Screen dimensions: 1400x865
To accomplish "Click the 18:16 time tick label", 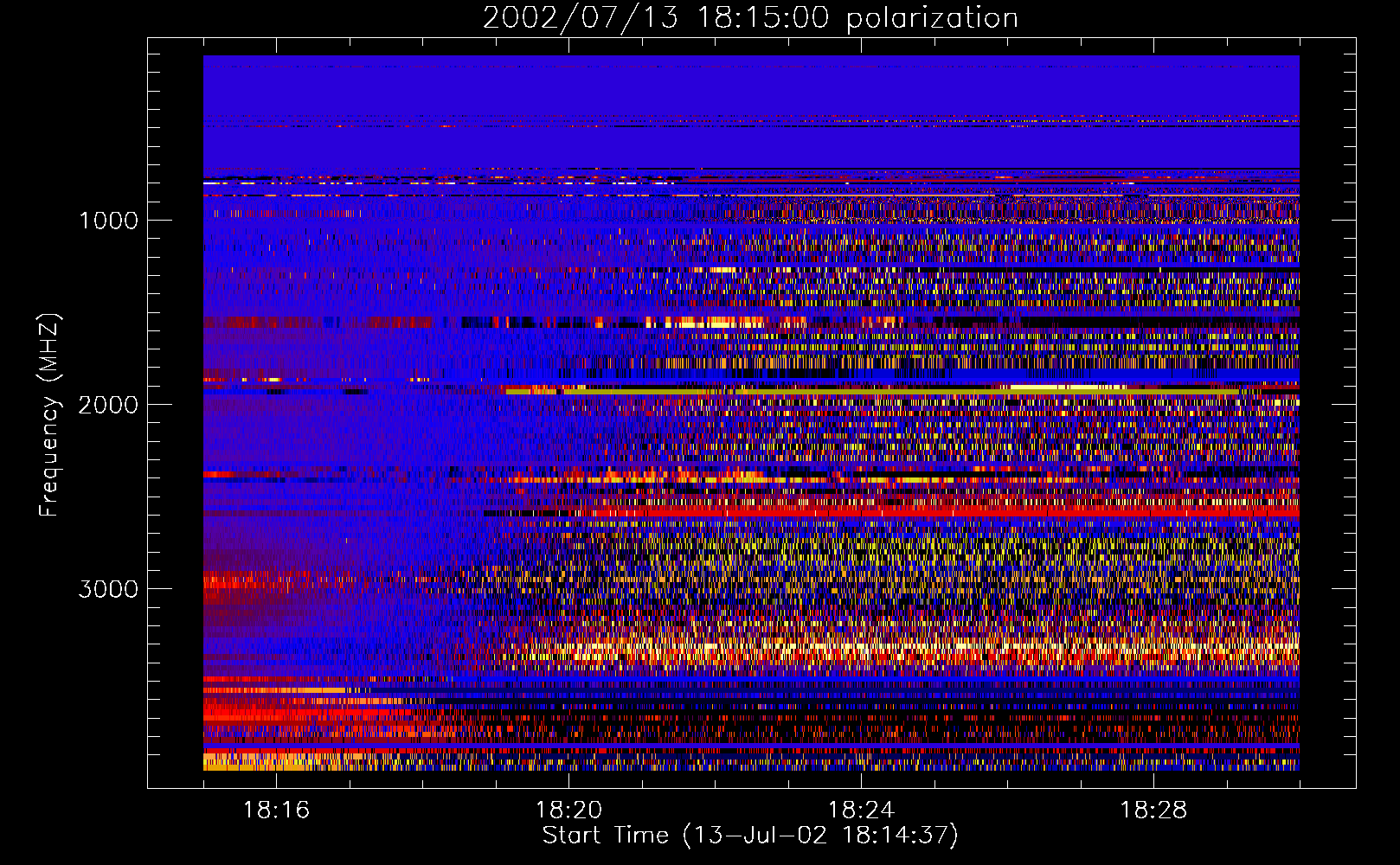I will pos(276,811).
